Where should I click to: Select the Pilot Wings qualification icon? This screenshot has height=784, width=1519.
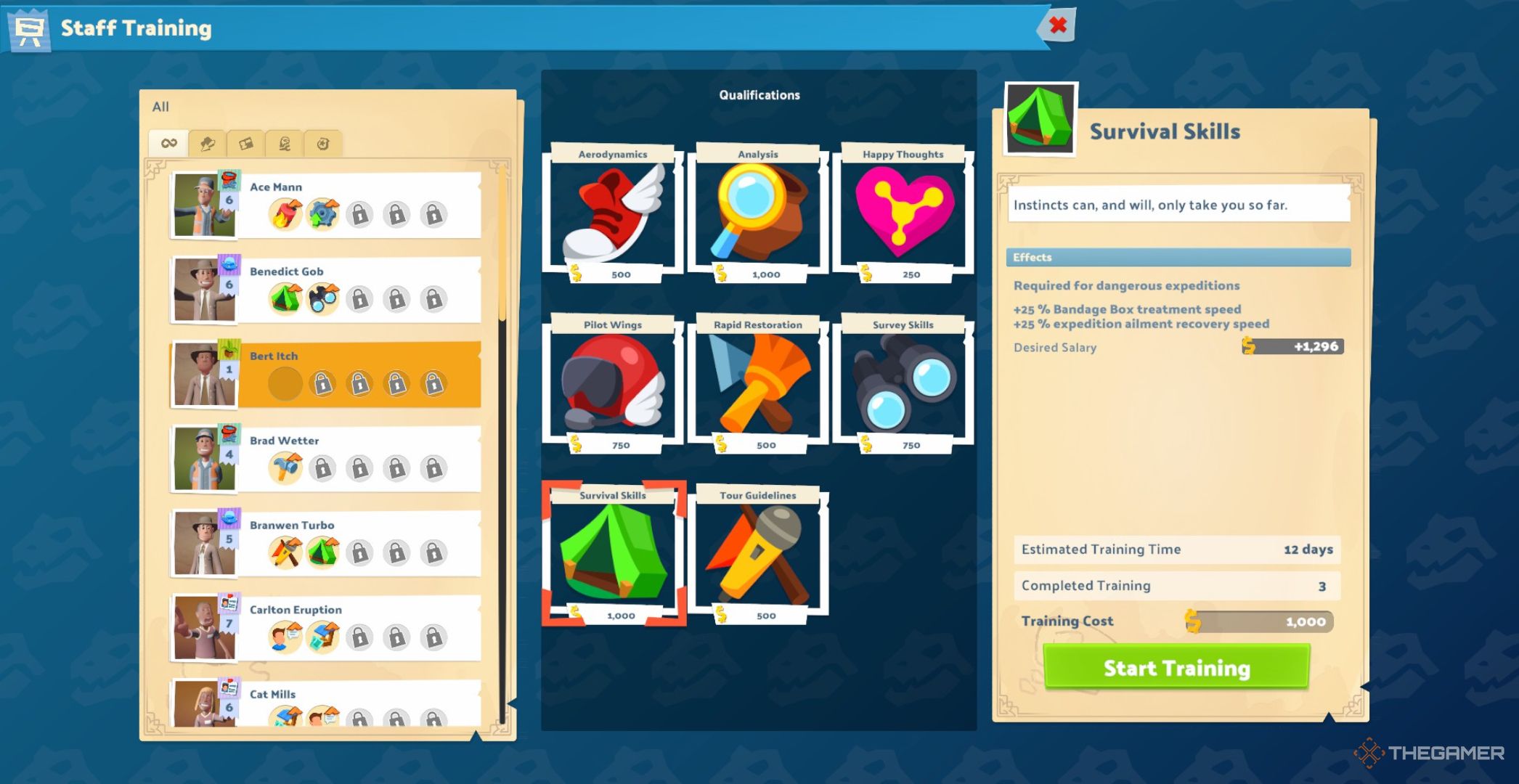[613, 385]
